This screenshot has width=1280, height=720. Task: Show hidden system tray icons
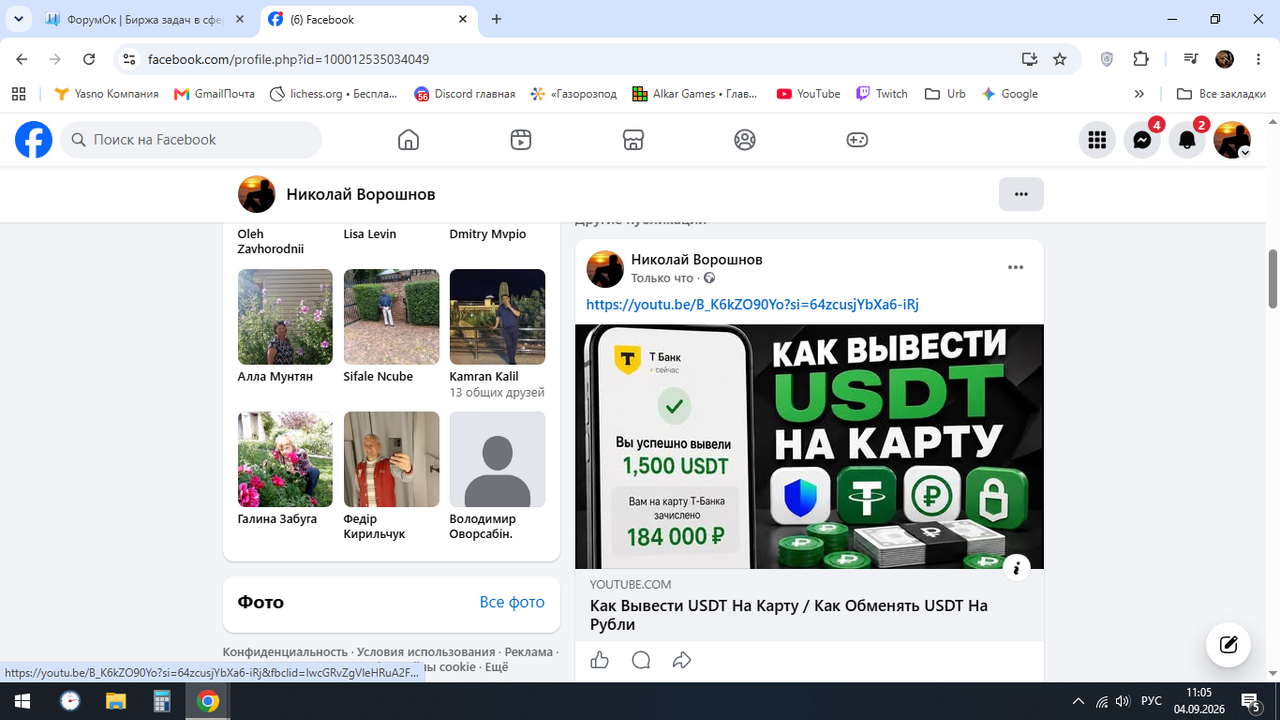[1078, 701]
